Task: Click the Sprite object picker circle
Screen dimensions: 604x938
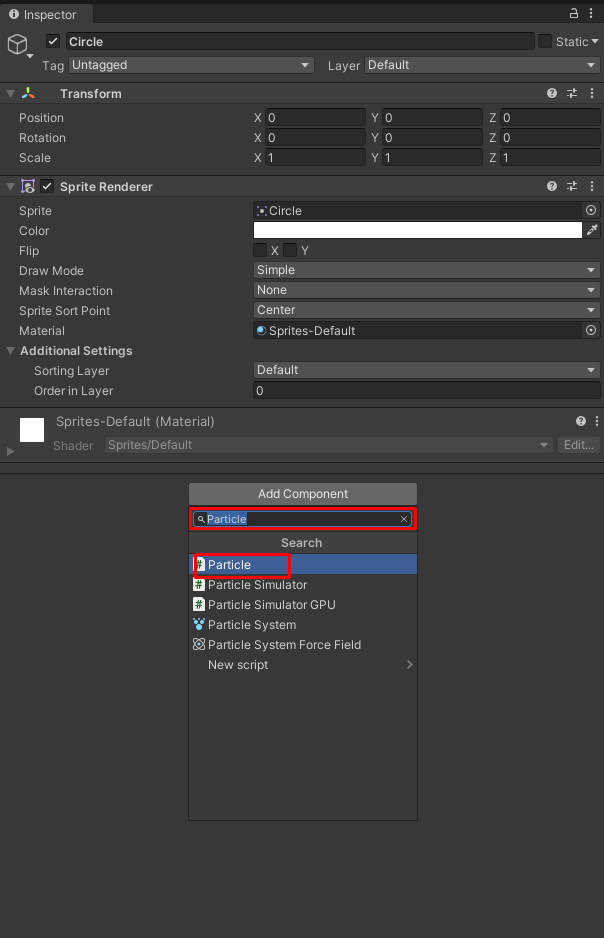Action: [x=591, y=210]
